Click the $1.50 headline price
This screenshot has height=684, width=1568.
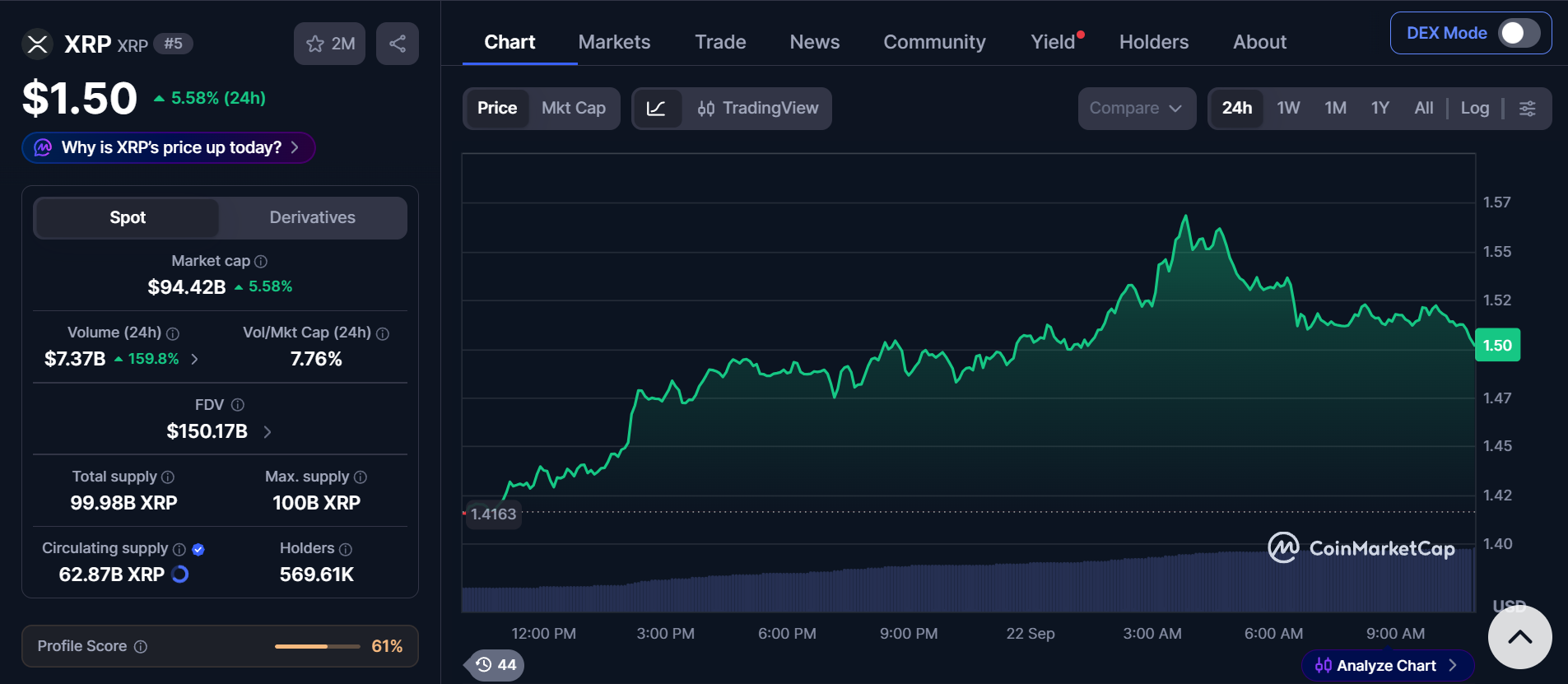80,98
